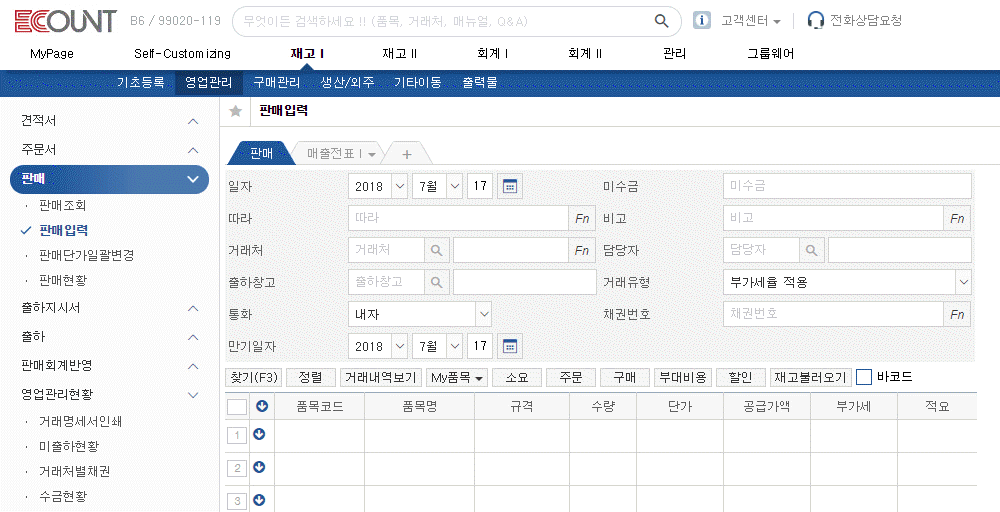Click the down-arrow icon in grid header

click(261, 406)
